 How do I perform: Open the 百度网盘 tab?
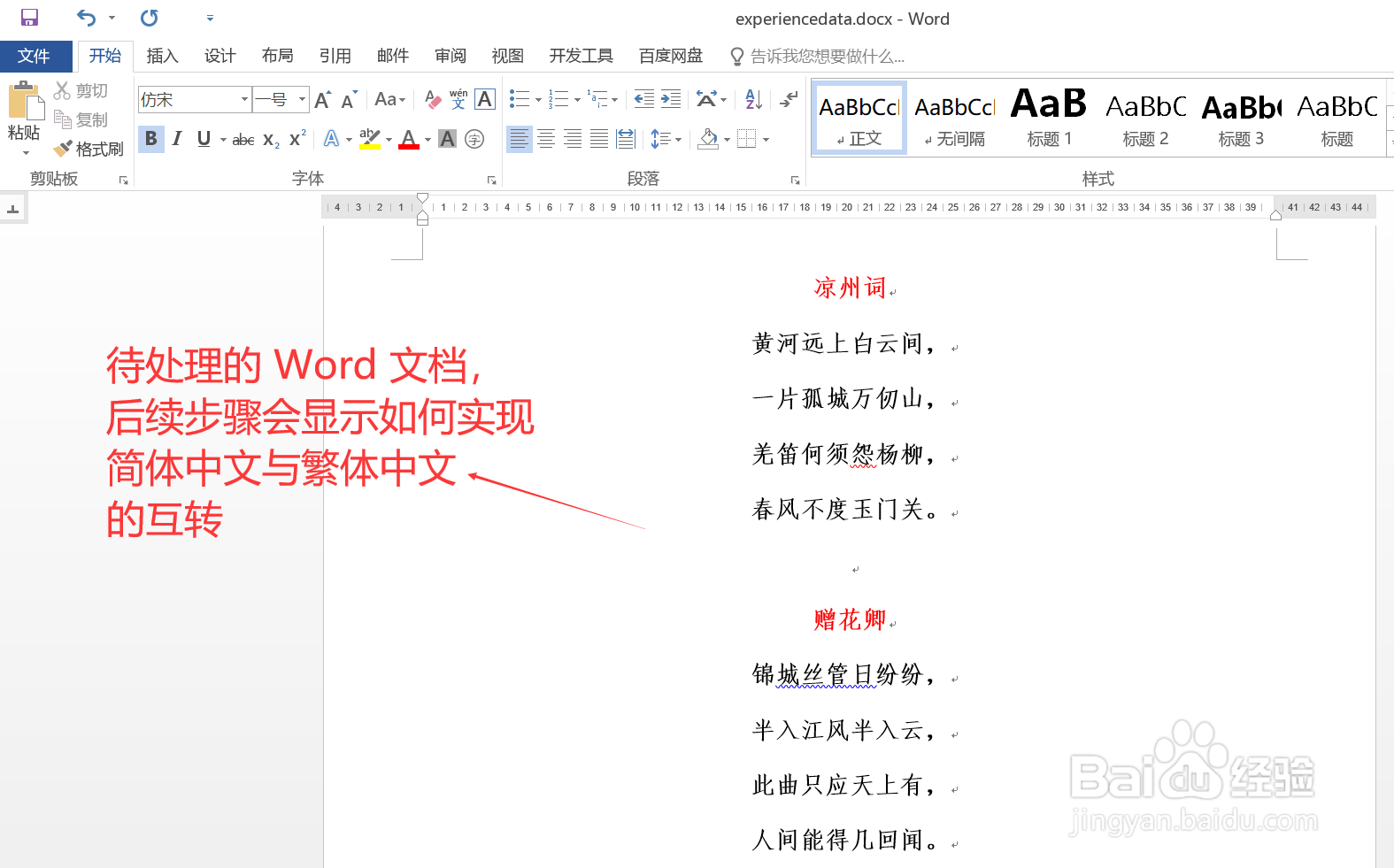coord(671,56)
